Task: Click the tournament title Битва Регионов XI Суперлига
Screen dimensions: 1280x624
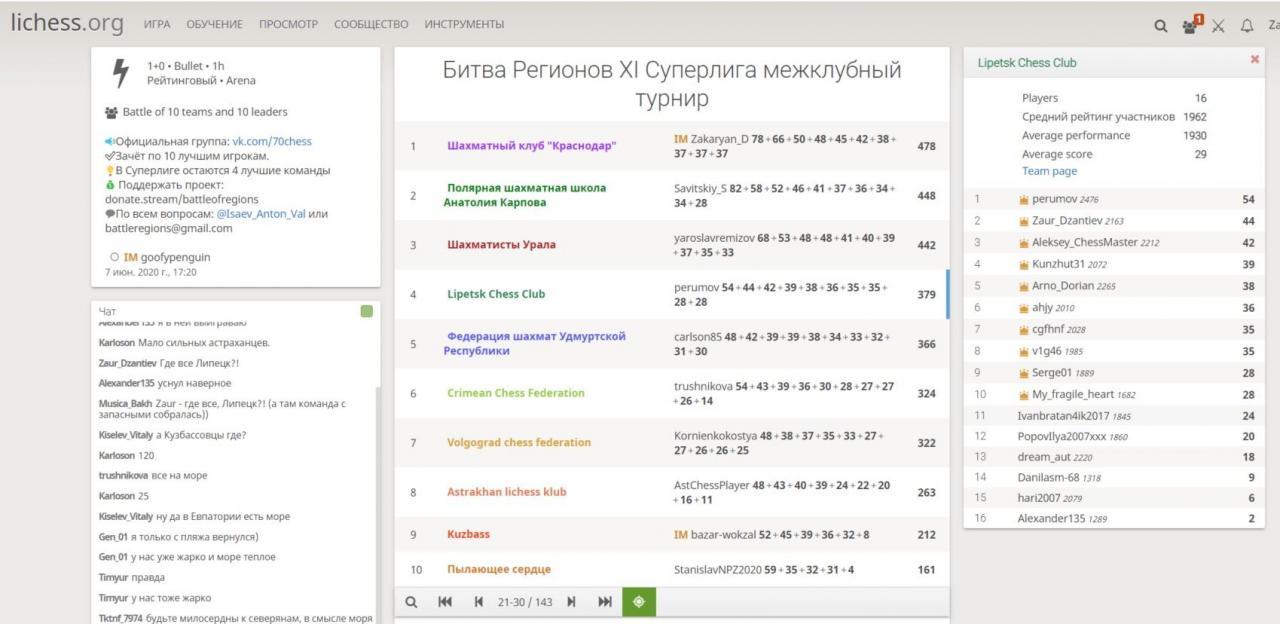Action: click(671, 85)
